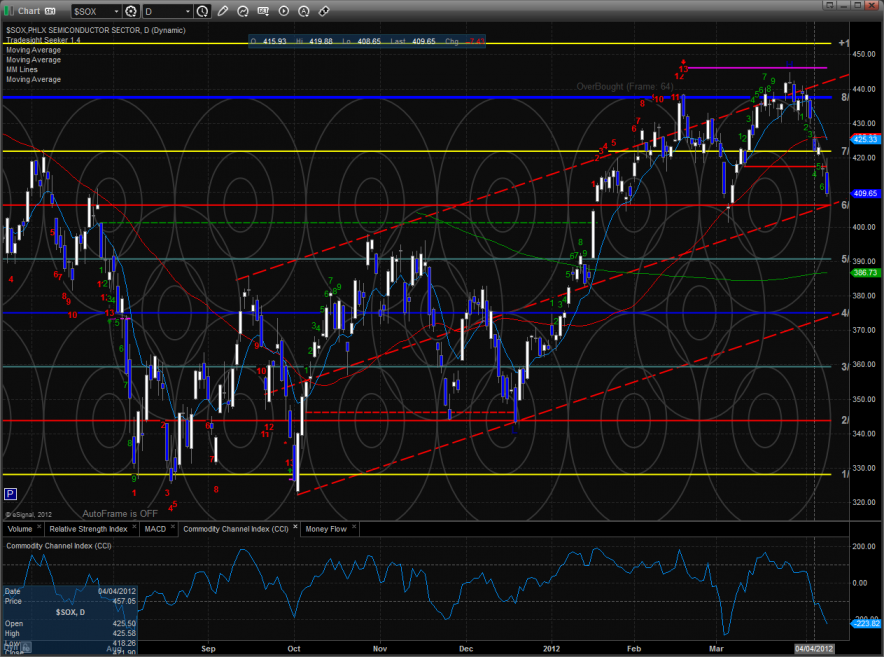Click the eraser tool icon
884x657 pixels.
pyautogui.click(x=324, y=11)
